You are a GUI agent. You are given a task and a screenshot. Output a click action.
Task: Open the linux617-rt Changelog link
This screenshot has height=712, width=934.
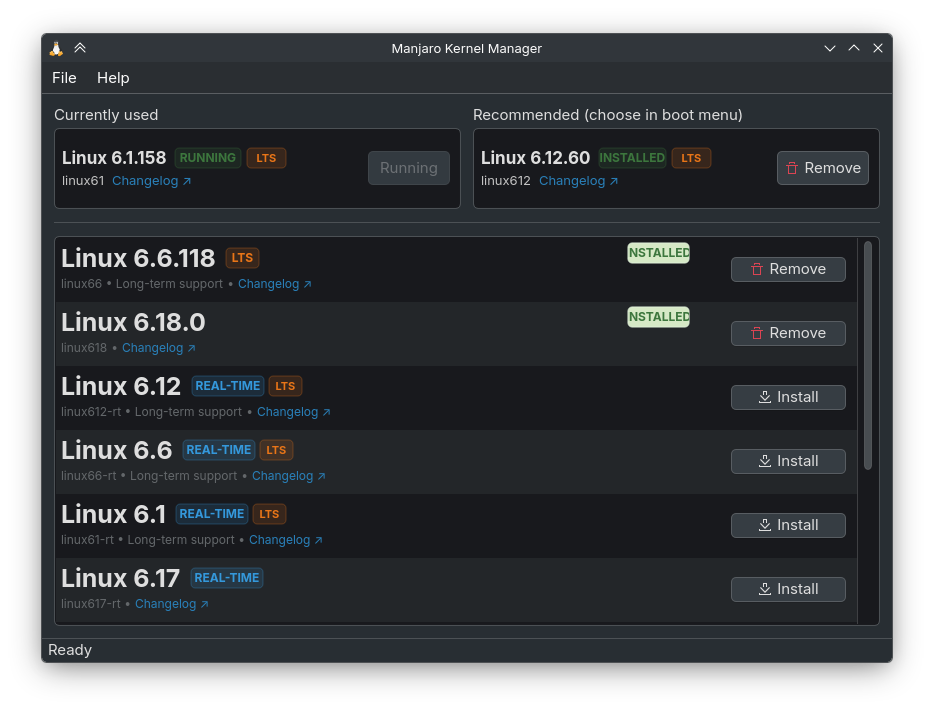(171, 604)
